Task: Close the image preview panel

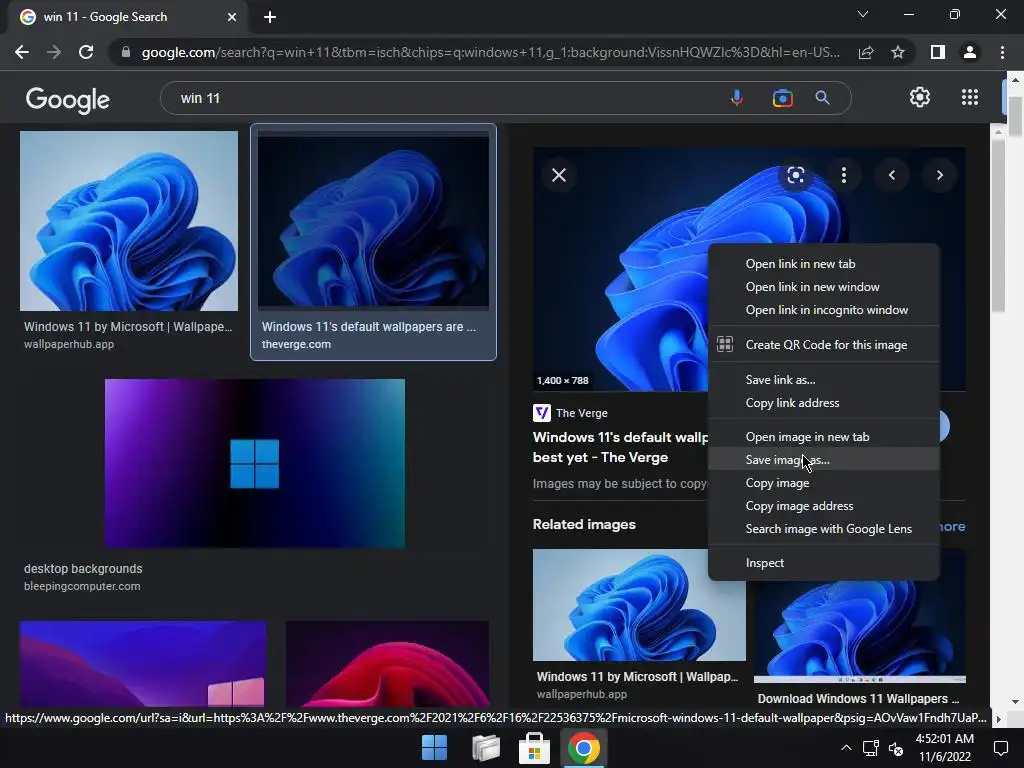Action: 559,175
